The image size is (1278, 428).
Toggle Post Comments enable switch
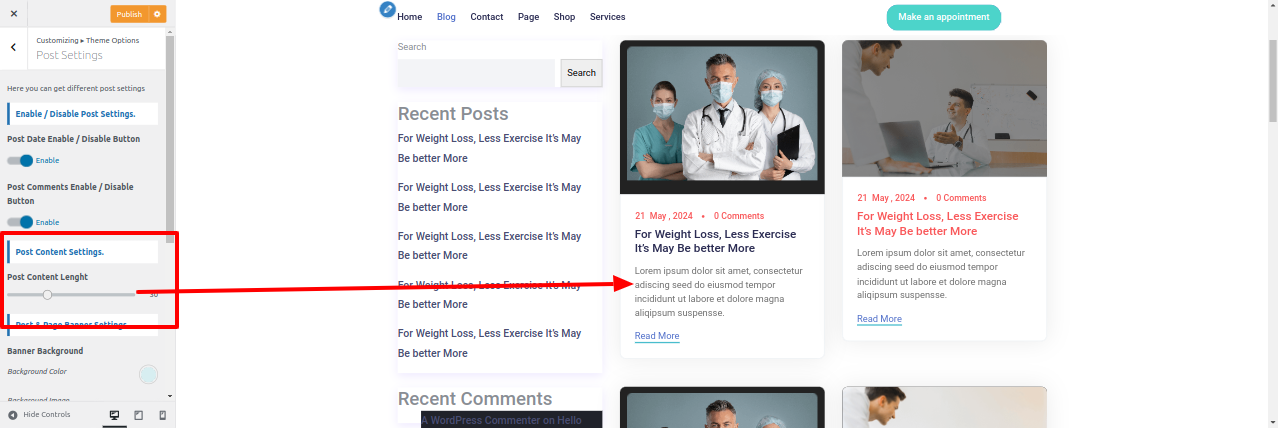(20, 222)
